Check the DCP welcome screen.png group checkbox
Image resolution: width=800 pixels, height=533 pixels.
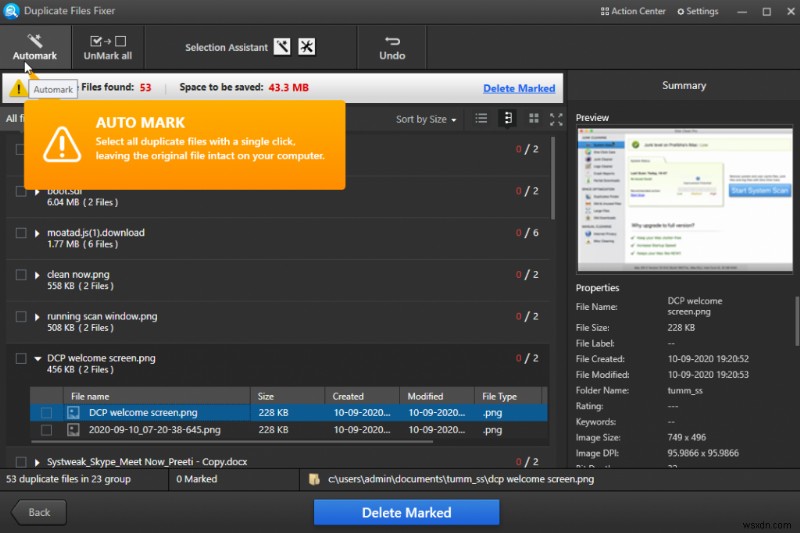(x=21, y=359)
